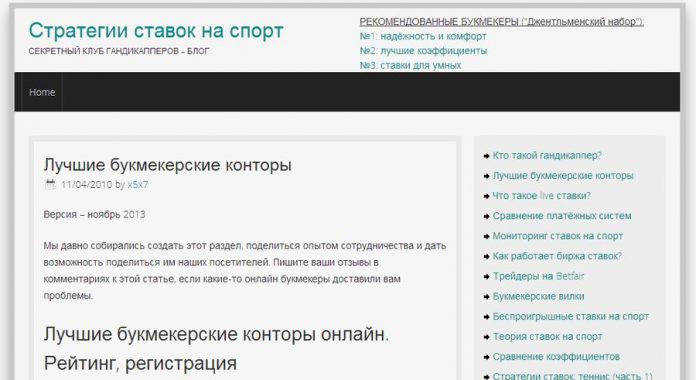The width and height of the screenshot is (696, 380).
Task: Click the РЕКОМЕНДОВАННЫЕ БУКМЕКЕРЫ heading link
Action: click(502, 21)
